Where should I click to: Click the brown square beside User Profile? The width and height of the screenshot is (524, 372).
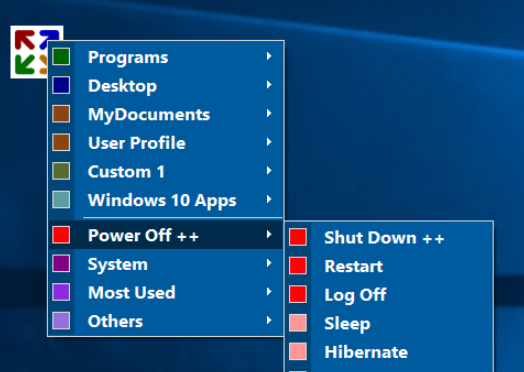[x=61, y=142]
